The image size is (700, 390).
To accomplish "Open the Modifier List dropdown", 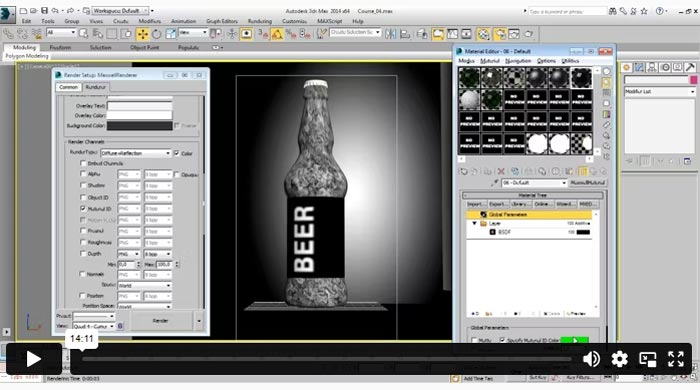I will [660, 91].
